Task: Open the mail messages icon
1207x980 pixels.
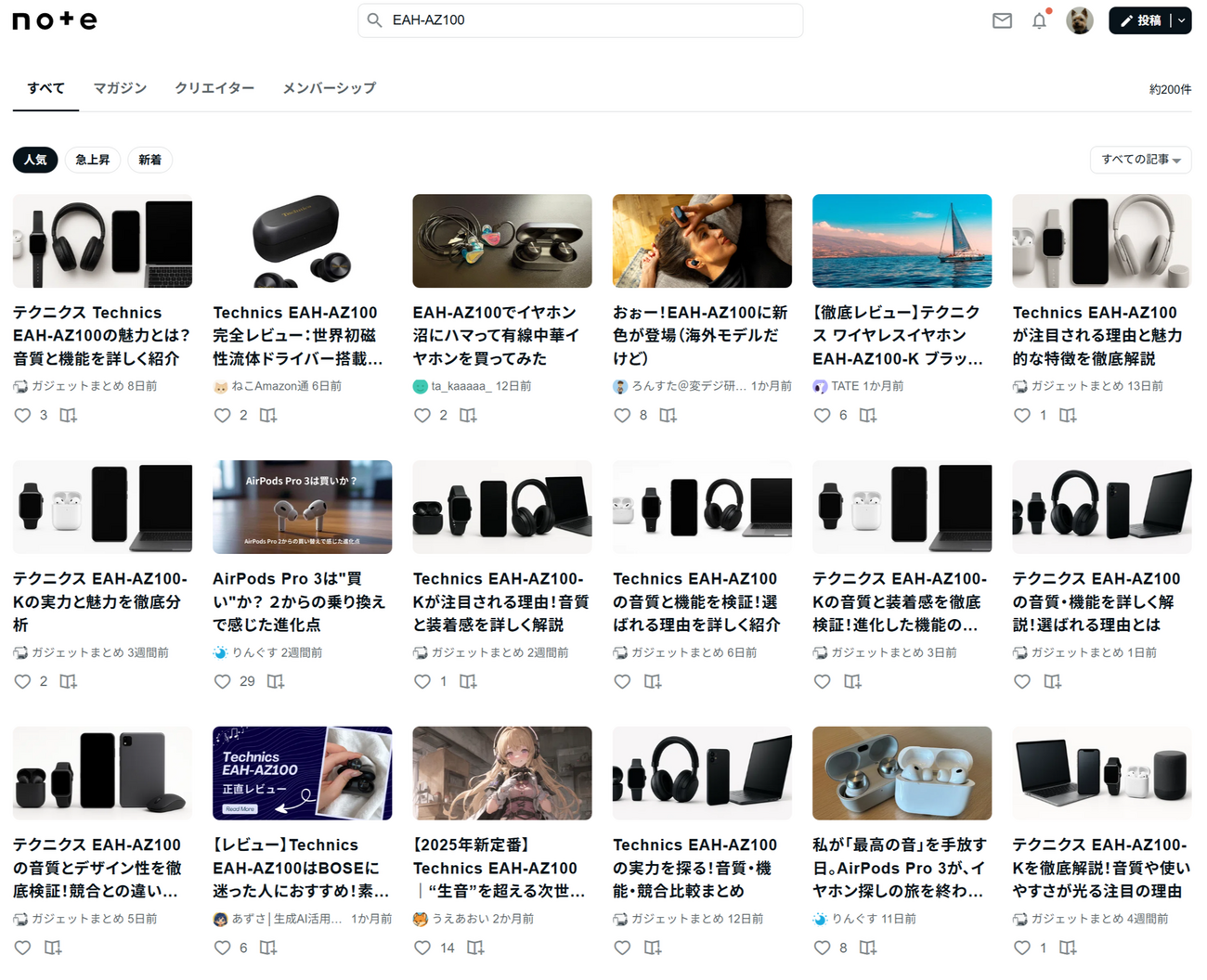Action: (1002, 20)
